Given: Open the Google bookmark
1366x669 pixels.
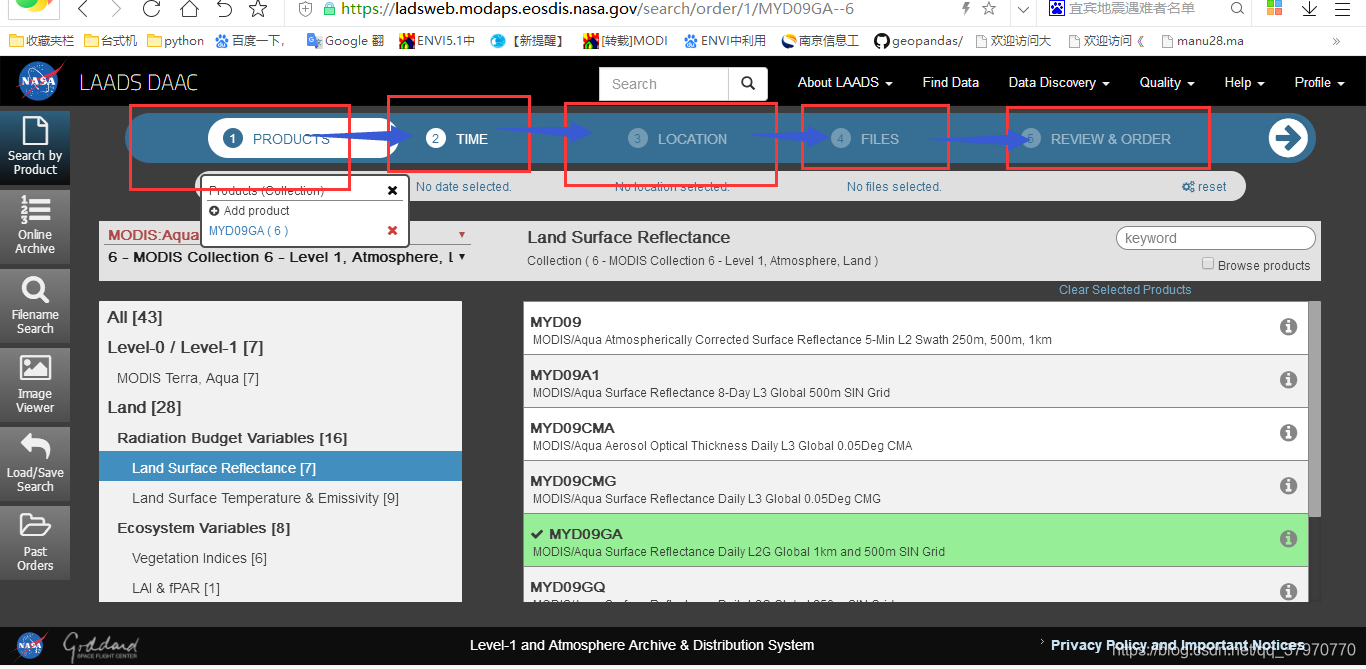Looking at the screenshot, I should tap(345, 41).
